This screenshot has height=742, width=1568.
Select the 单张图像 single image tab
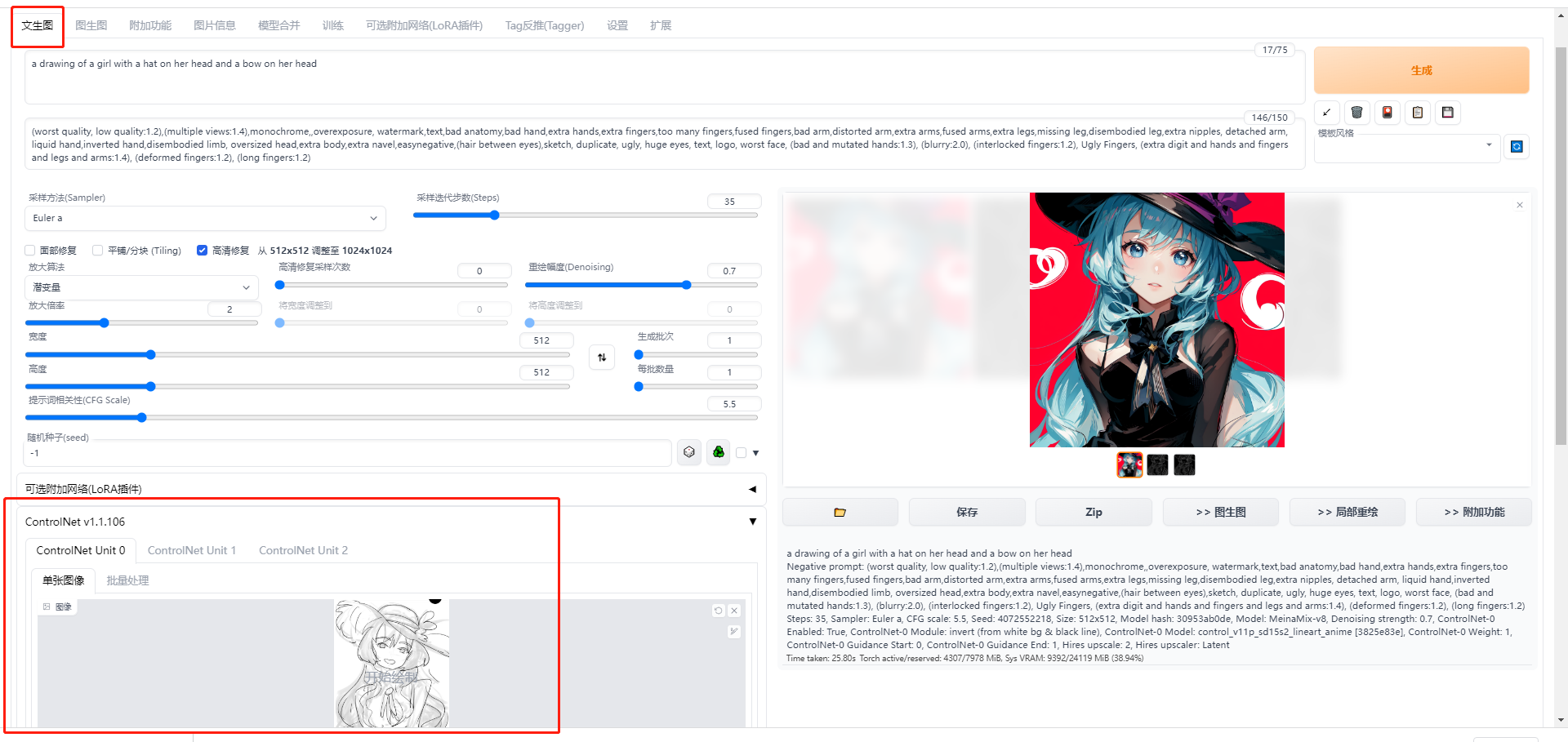[64, 580]
